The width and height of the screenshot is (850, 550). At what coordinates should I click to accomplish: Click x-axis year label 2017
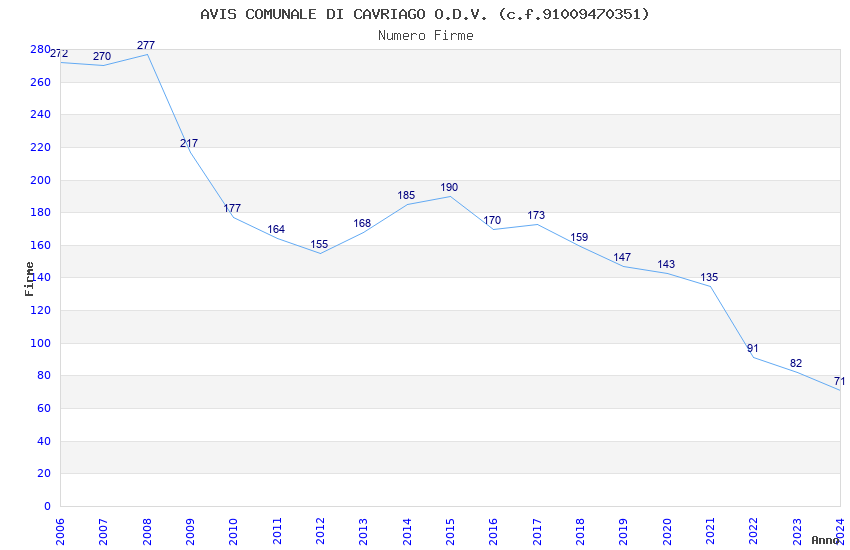pos(537,532)
